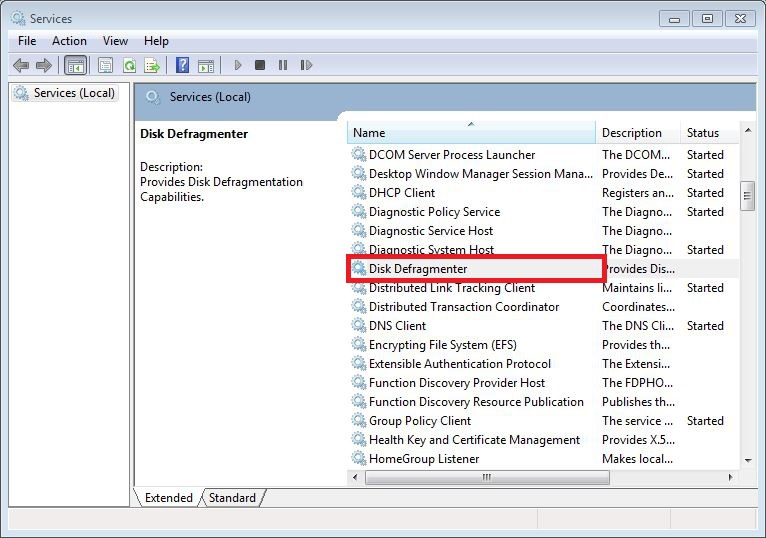This screenshot has height=538, width=766.
Task: Click 'The FDPHO...' description cell
Action: [637, 383]
